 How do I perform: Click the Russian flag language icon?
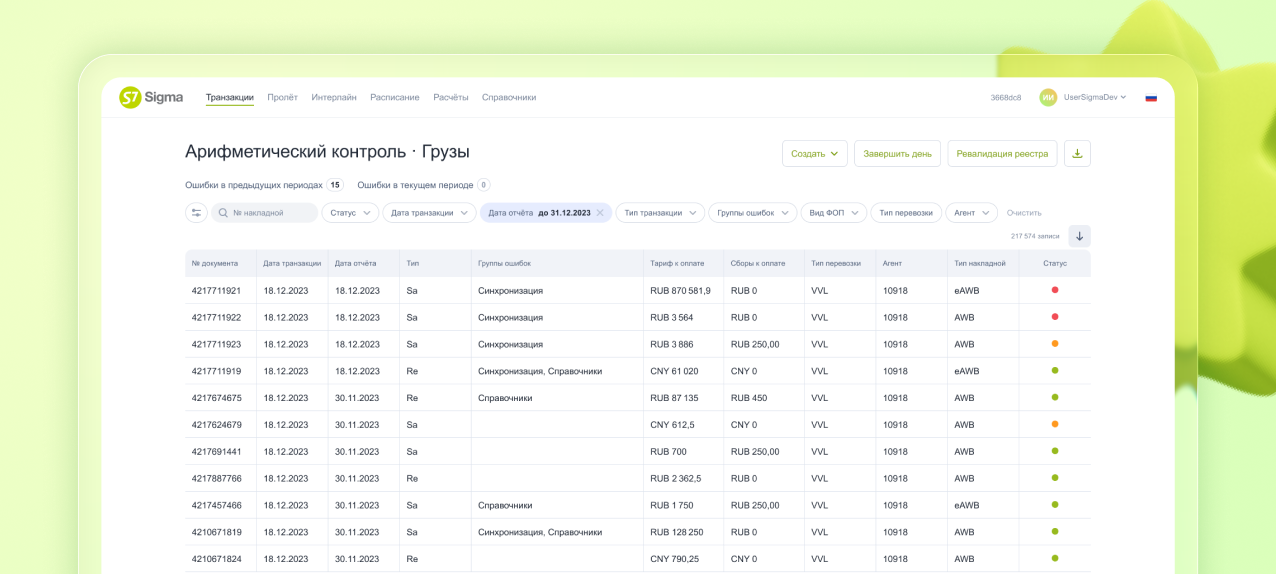(x=1151, y=98)
